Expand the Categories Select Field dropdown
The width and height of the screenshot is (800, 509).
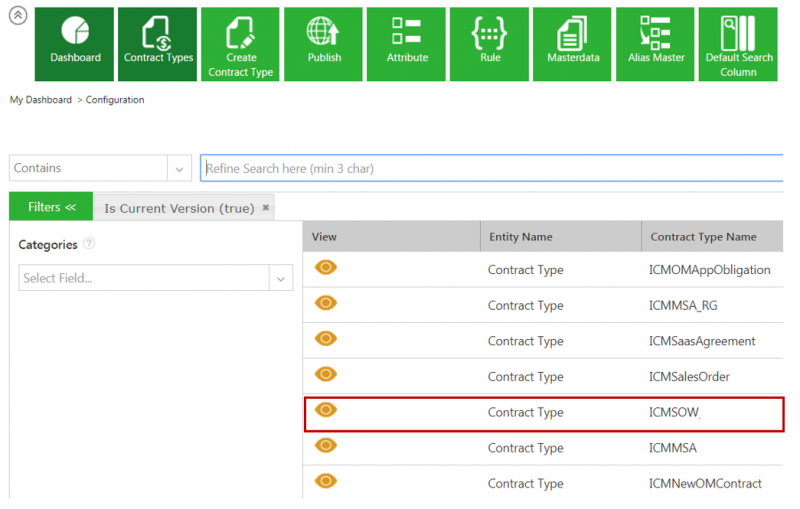(280, 278)
